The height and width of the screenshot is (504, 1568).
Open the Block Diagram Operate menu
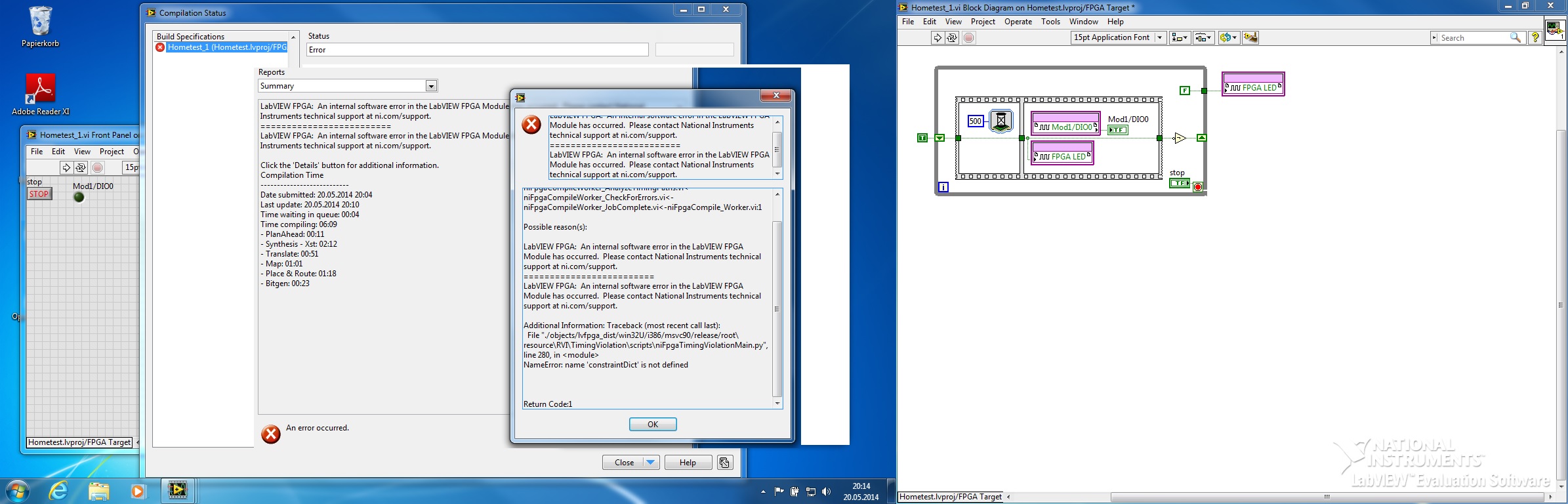click(x=1018, y=22)
